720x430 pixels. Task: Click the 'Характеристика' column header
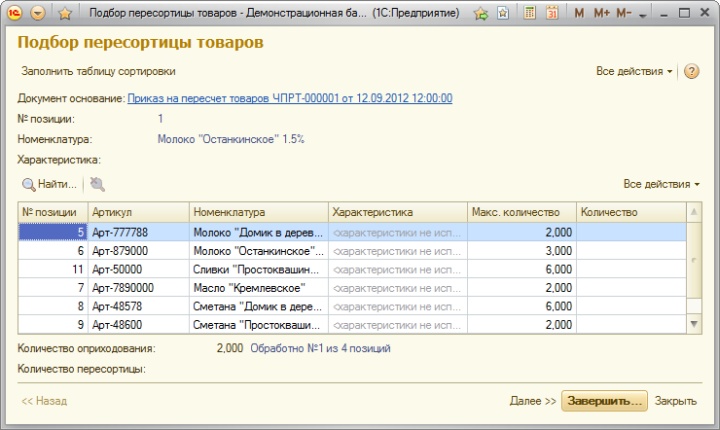pyautogui.click(x=398, y=212)
